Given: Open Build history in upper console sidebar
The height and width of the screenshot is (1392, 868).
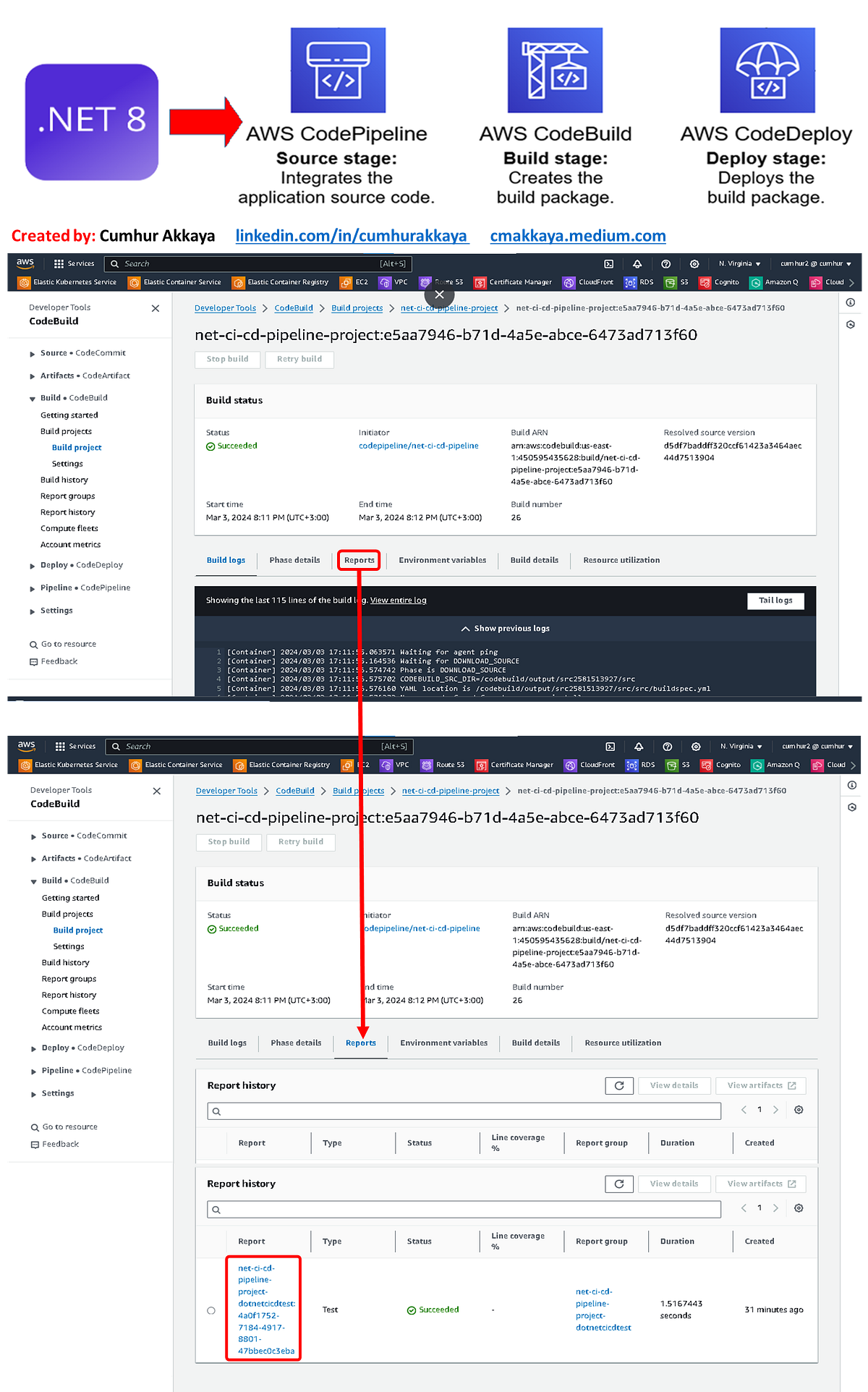Looking at the screenshot, I should 64,480.
